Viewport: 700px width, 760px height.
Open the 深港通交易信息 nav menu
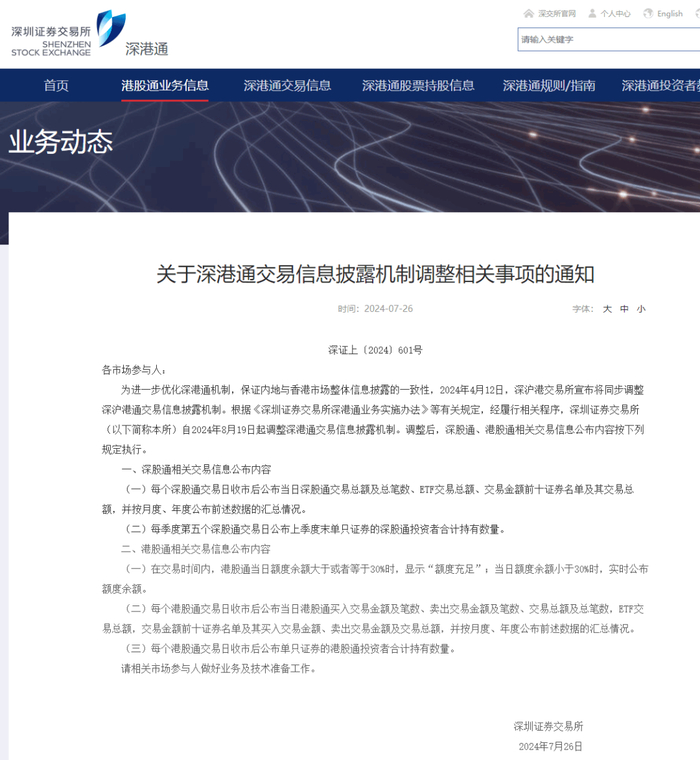click(x=287, y=86)
